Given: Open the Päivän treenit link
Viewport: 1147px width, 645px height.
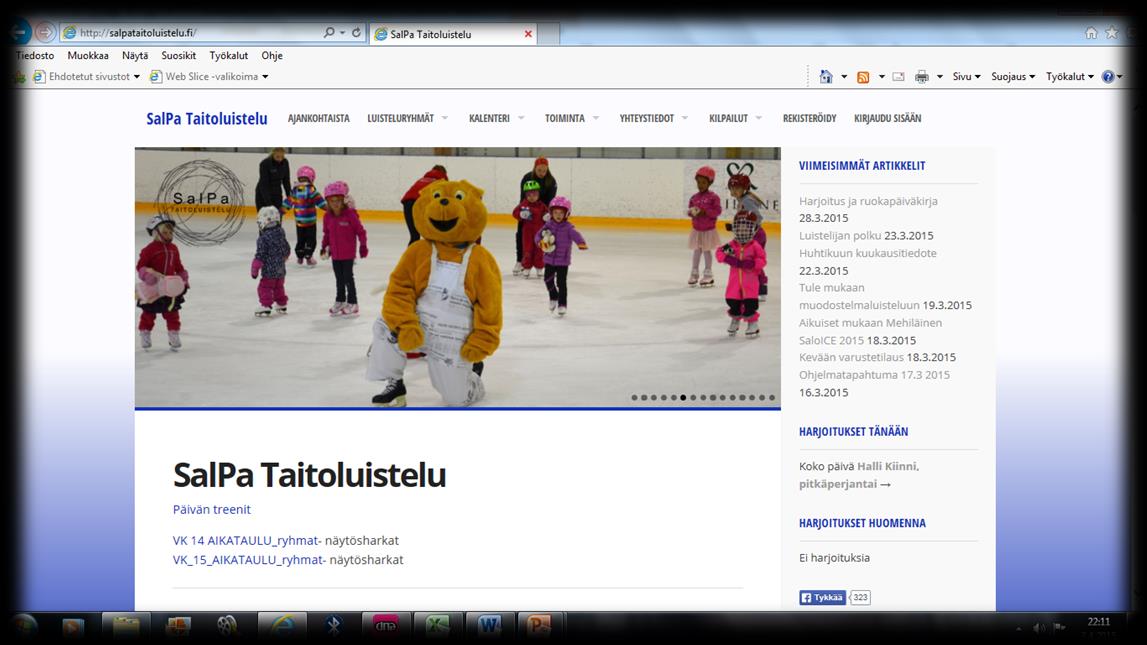Looking at the screenshot, I should point(211,510).
